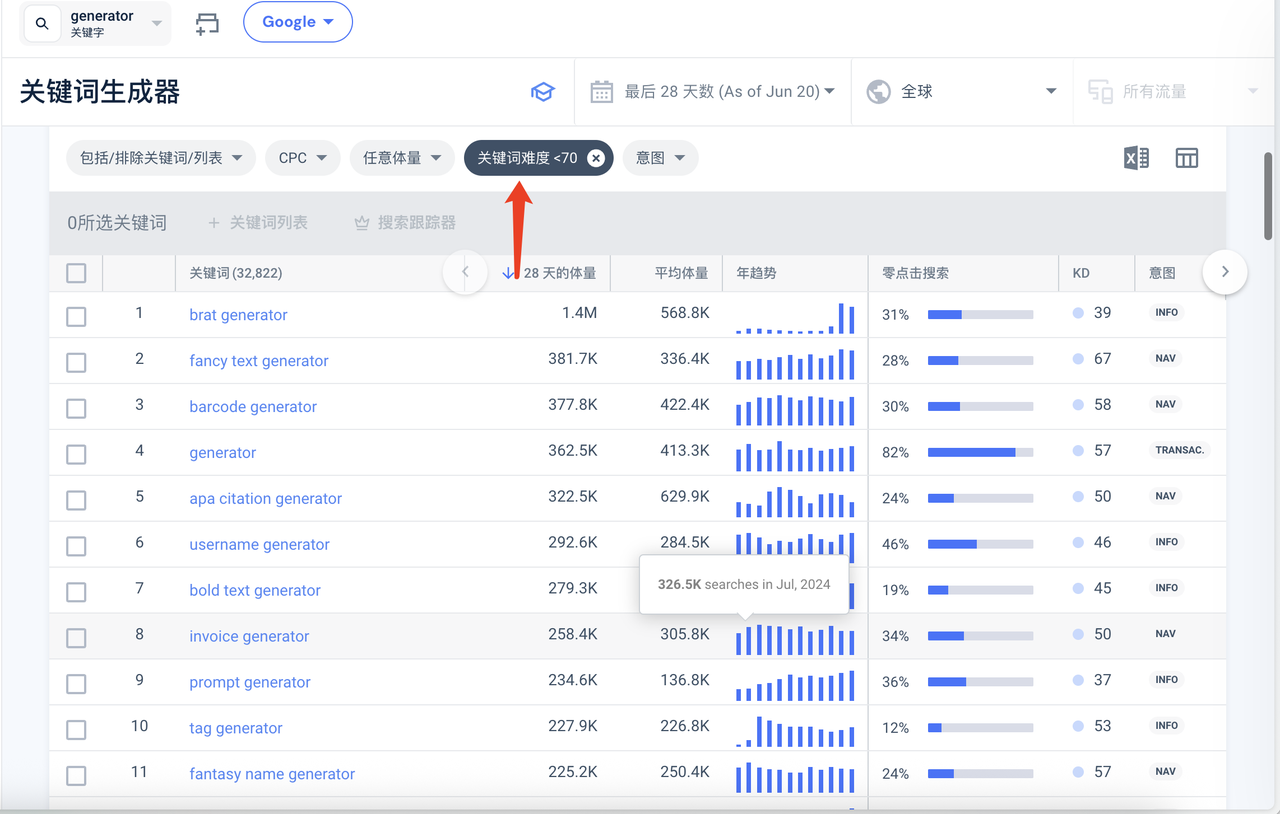Open the date range 最后 28 天数 picker
1280x814 pixels.
[x=712, y=92]
